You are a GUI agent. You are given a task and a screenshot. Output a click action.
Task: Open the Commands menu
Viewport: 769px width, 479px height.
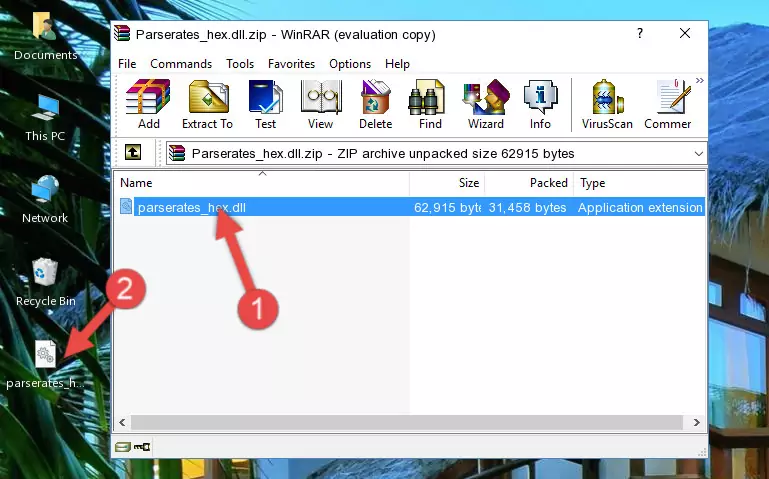[x=181, y=64]
